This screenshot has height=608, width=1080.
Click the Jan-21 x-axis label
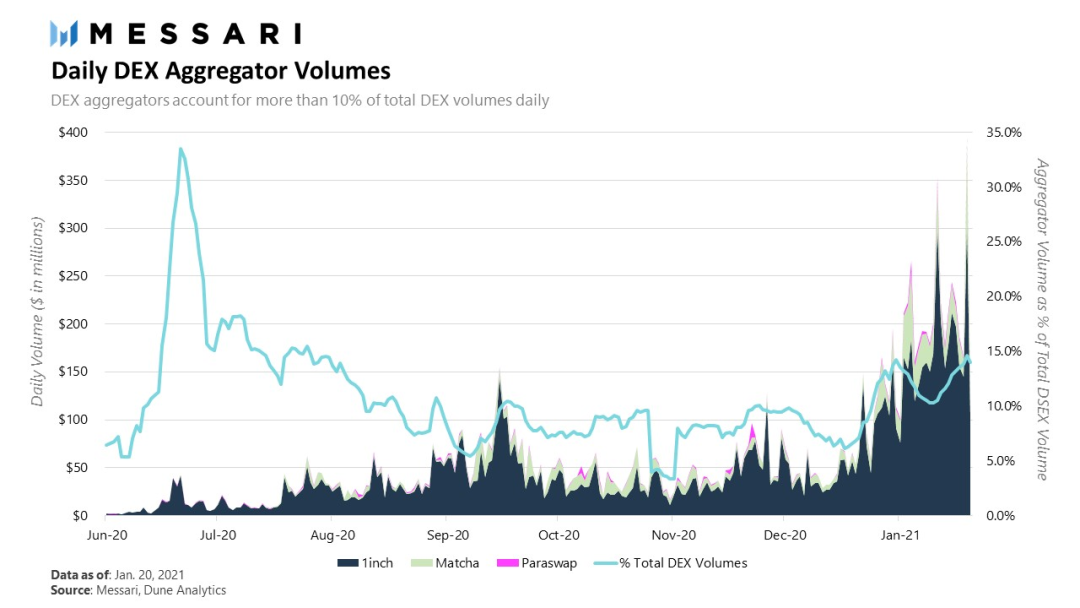click(900, 535)
